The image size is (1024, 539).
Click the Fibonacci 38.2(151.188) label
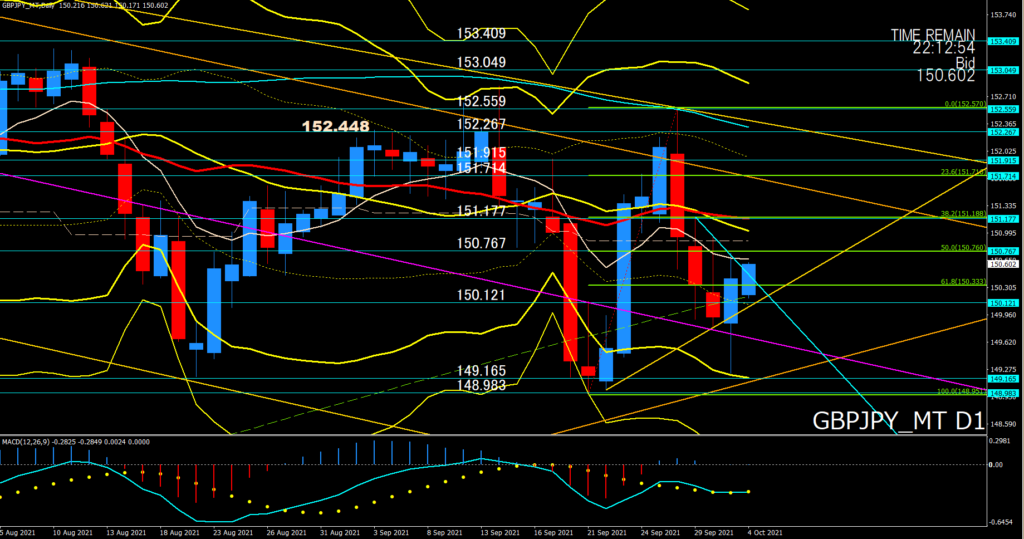pos(963,214)
